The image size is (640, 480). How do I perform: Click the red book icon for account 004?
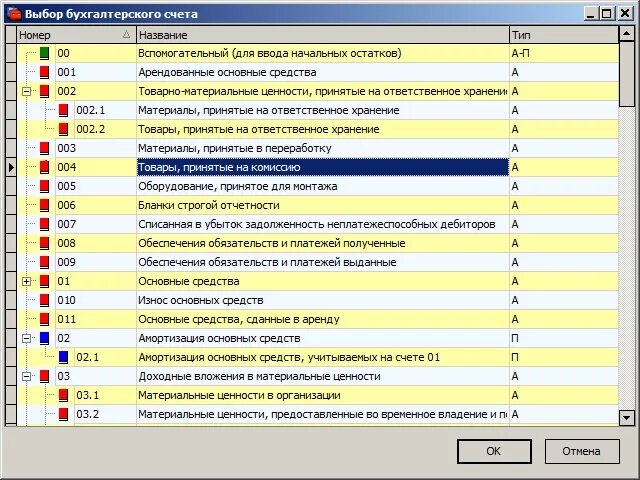pyautogui.click(x=44, y=167)
